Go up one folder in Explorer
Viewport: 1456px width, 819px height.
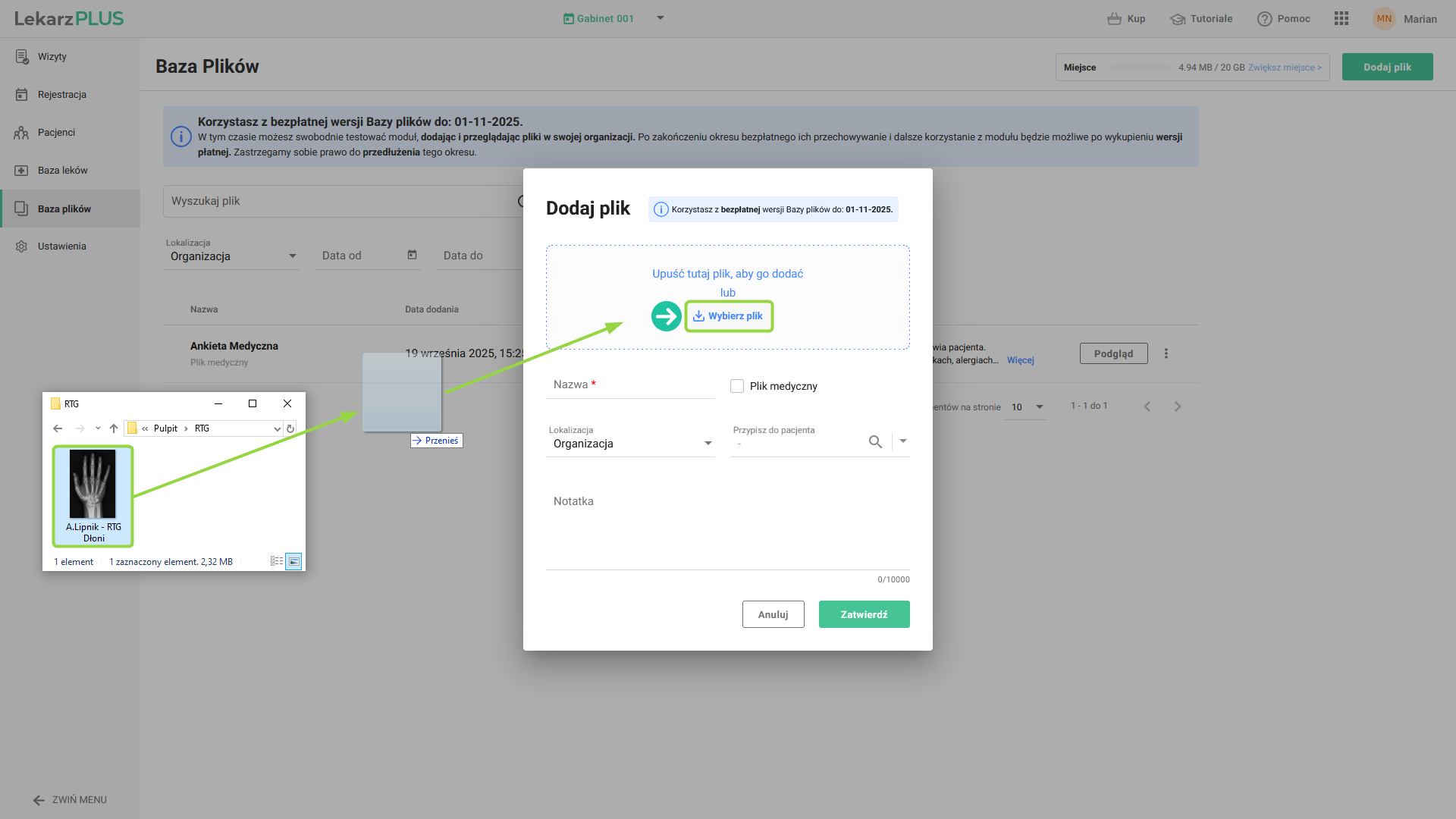(x=114, y=428)
